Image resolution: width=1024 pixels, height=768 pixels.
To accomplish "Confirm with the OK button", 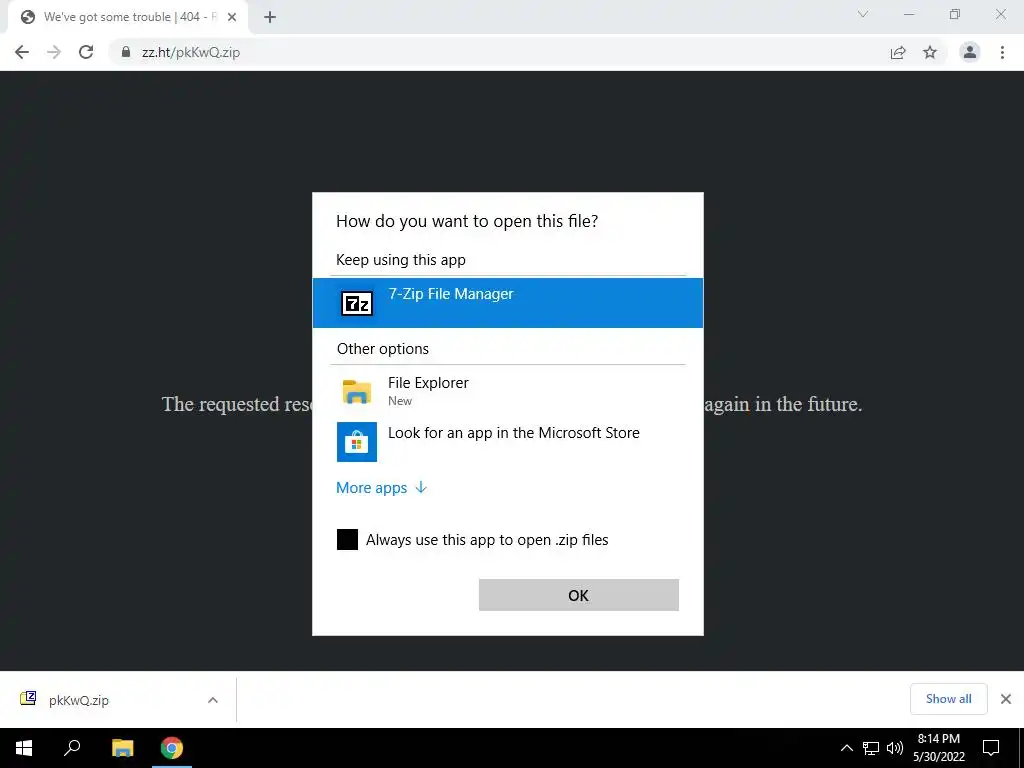I will 579,595.
